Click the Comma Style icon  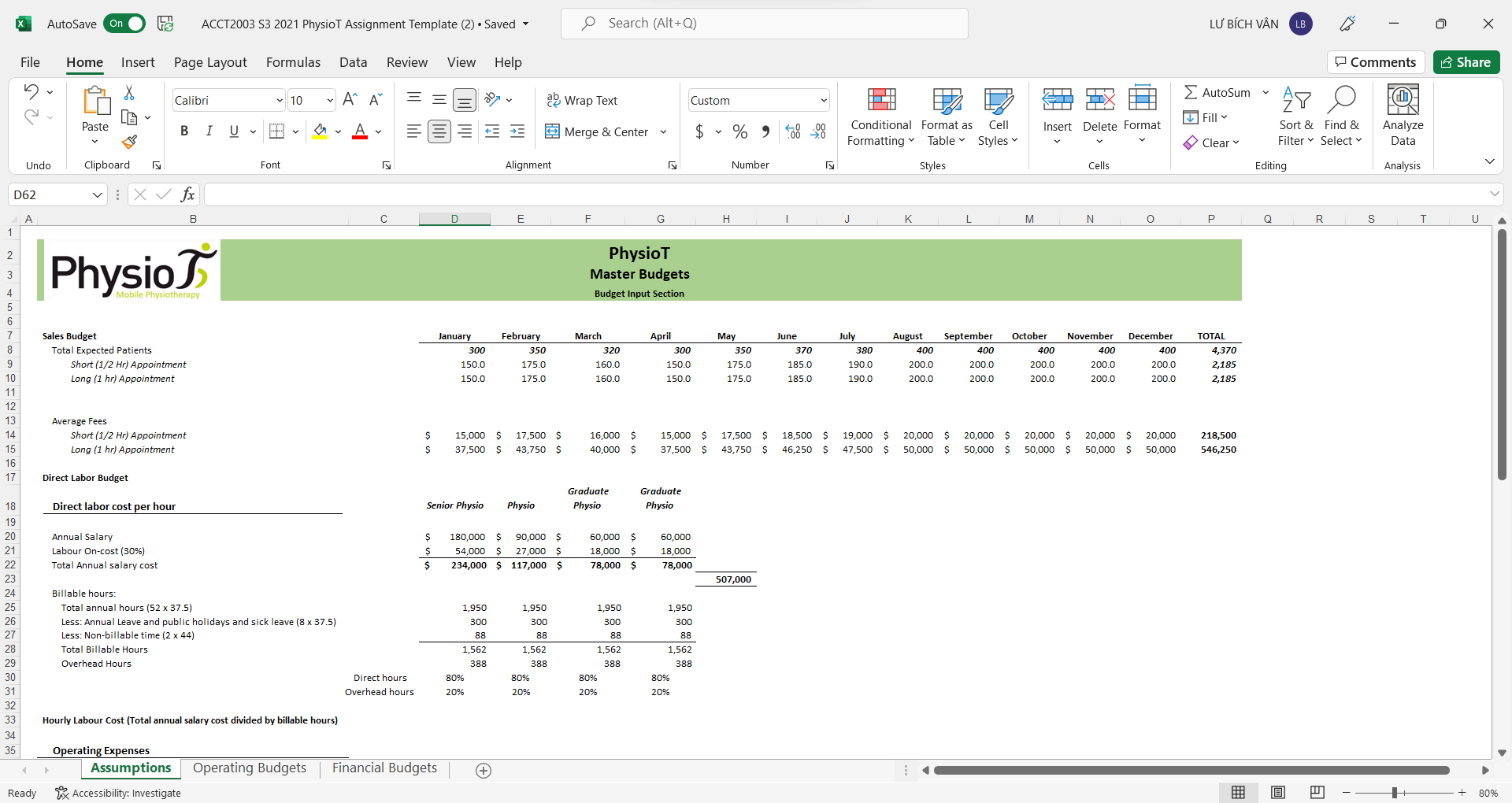765,131
